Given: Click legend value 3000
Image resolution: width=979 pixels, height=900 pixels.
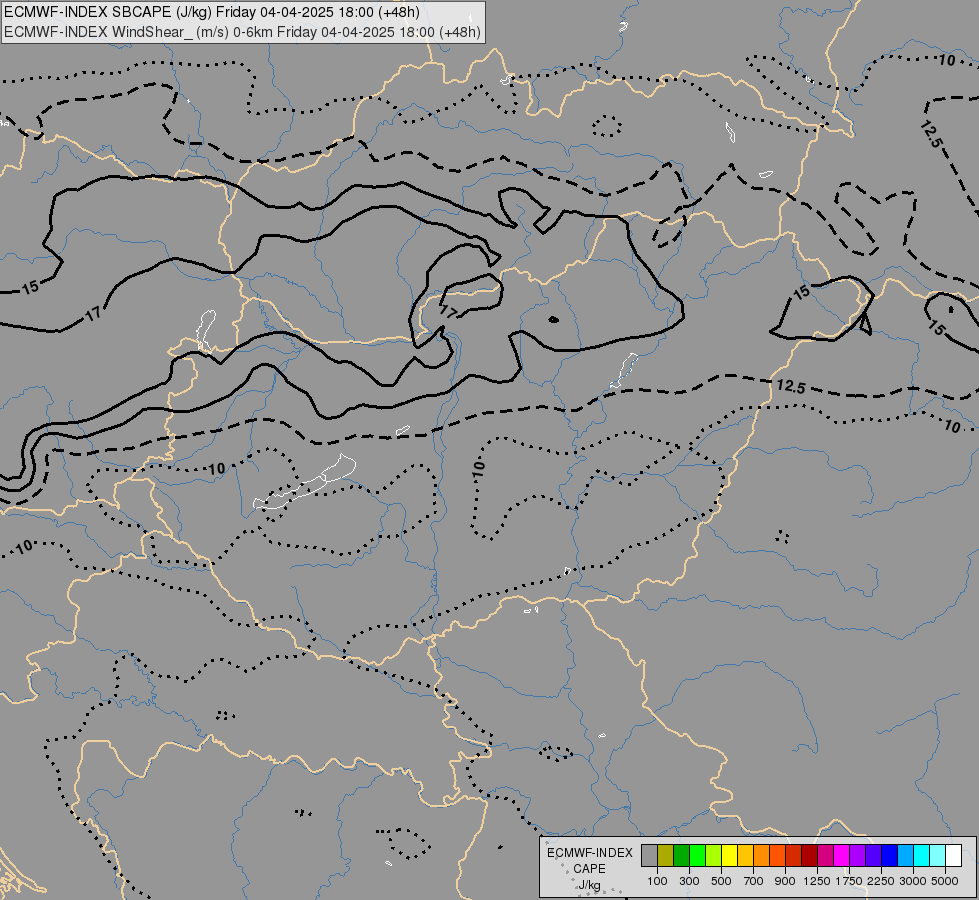Looking at the screenshot, I should [x=913, y=881].
